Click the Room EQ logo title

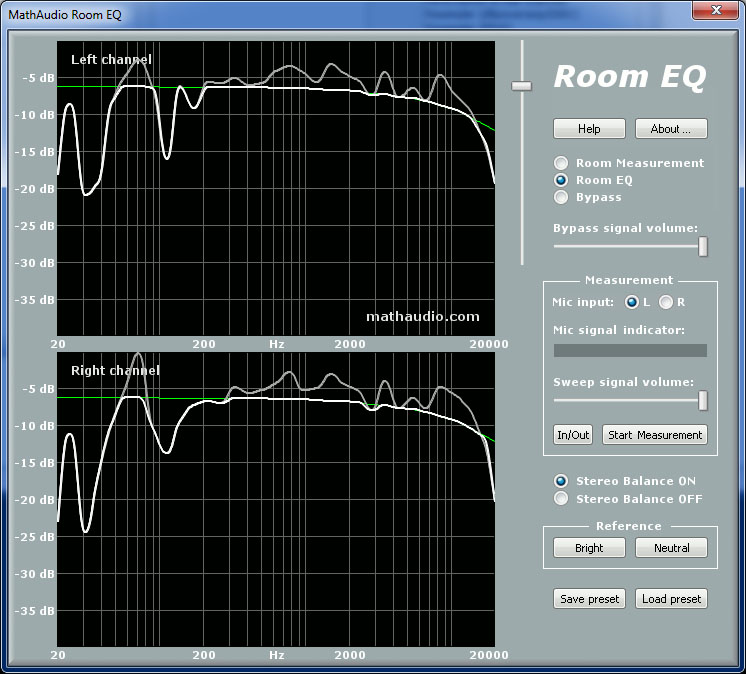630,77
